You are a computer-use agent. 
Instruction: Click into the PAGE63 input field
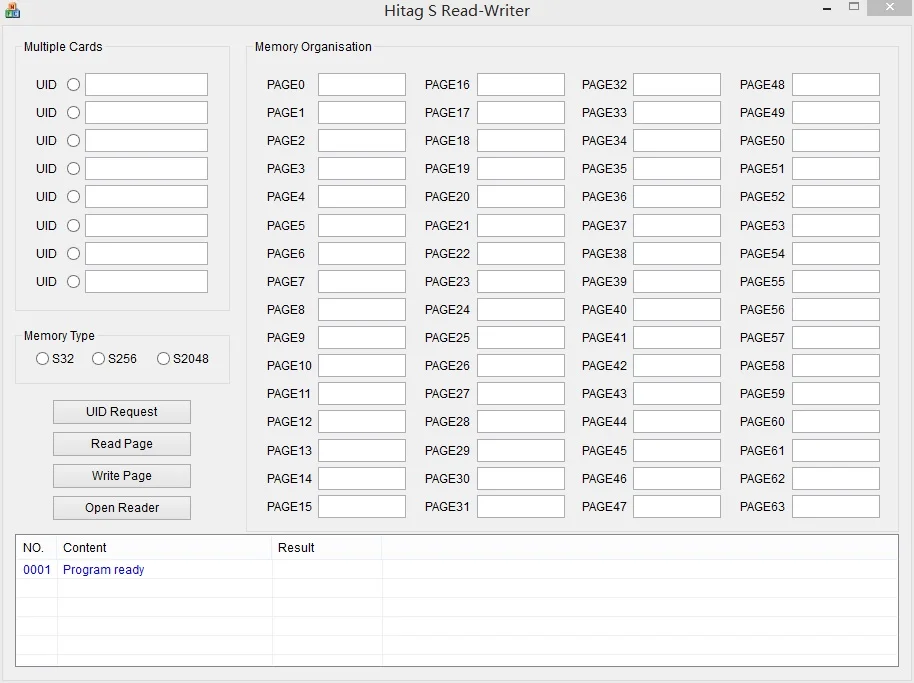[x=836, y=506]
